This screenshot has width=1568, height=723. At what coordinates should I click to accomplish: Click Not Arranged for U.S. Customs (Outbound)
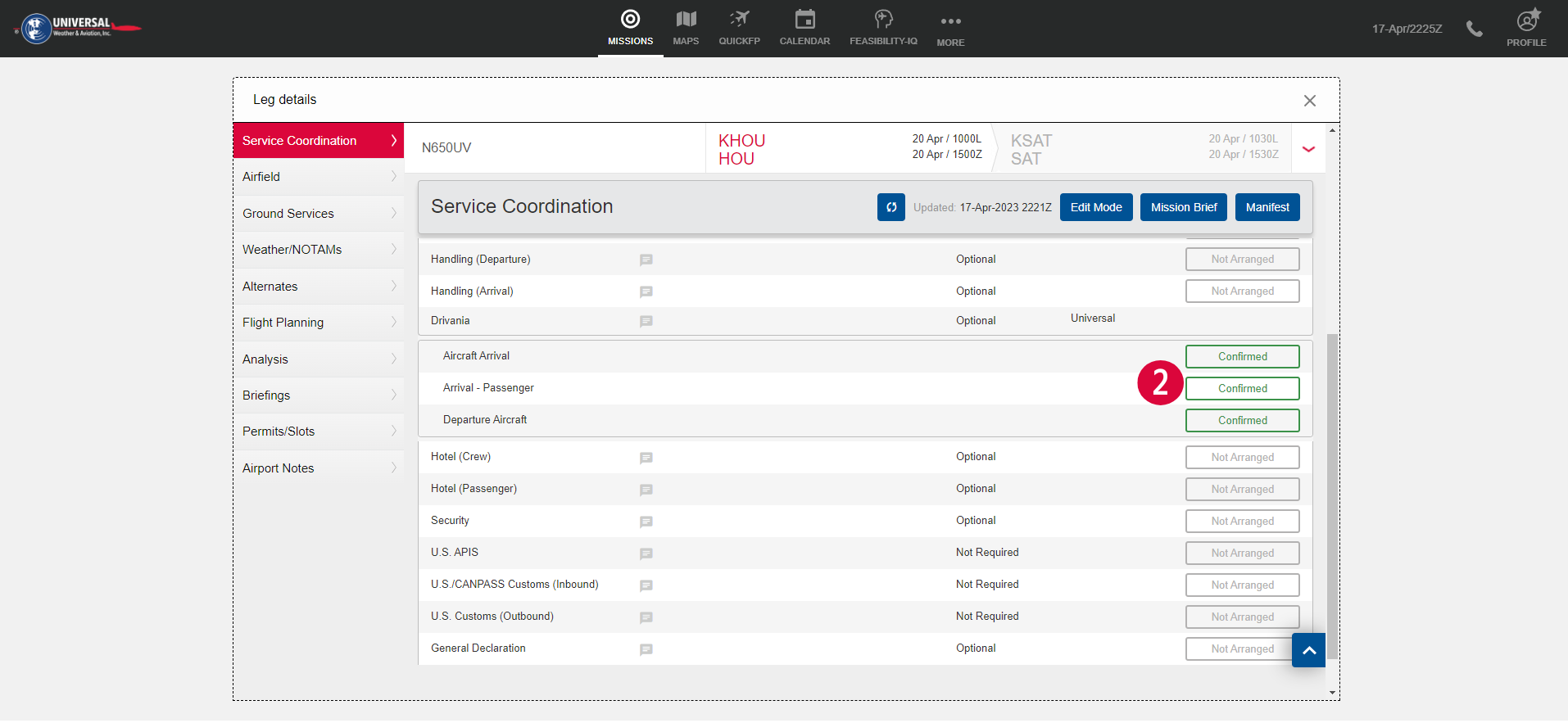[1242, 617]
